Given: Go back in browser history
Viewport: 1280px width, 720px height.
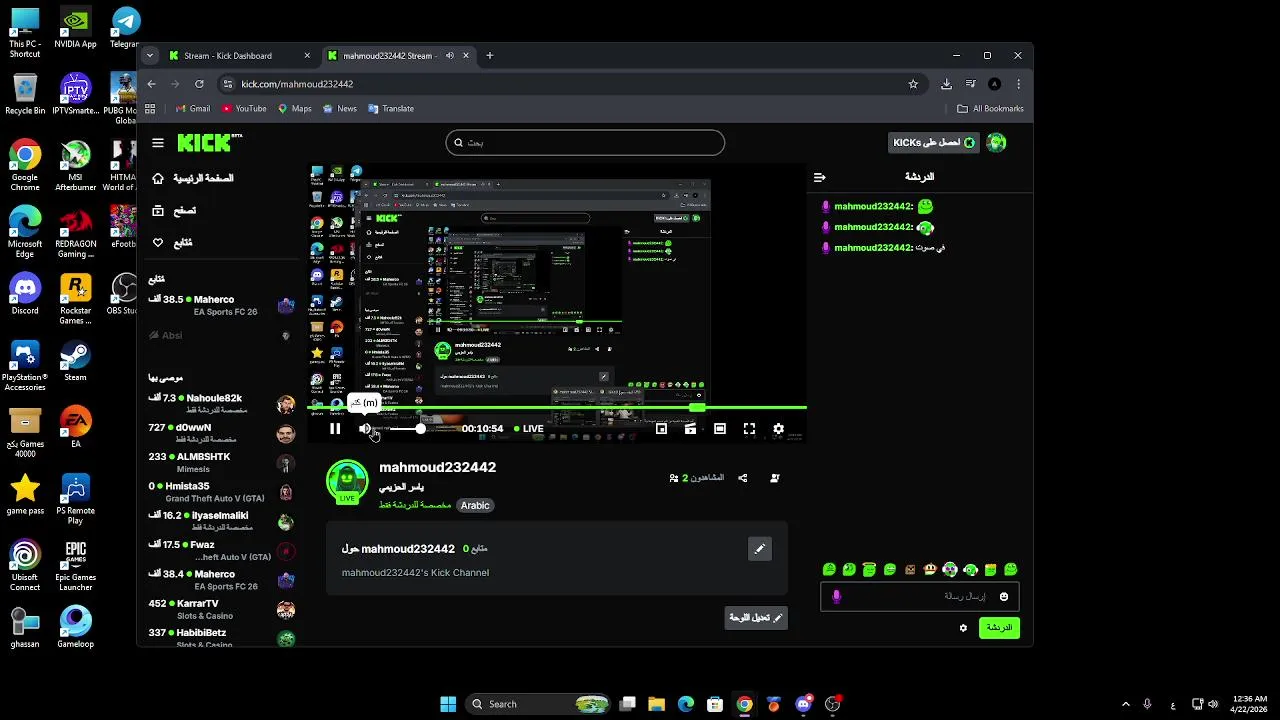Looking at the screenshot, I should [x=151, y=84].
